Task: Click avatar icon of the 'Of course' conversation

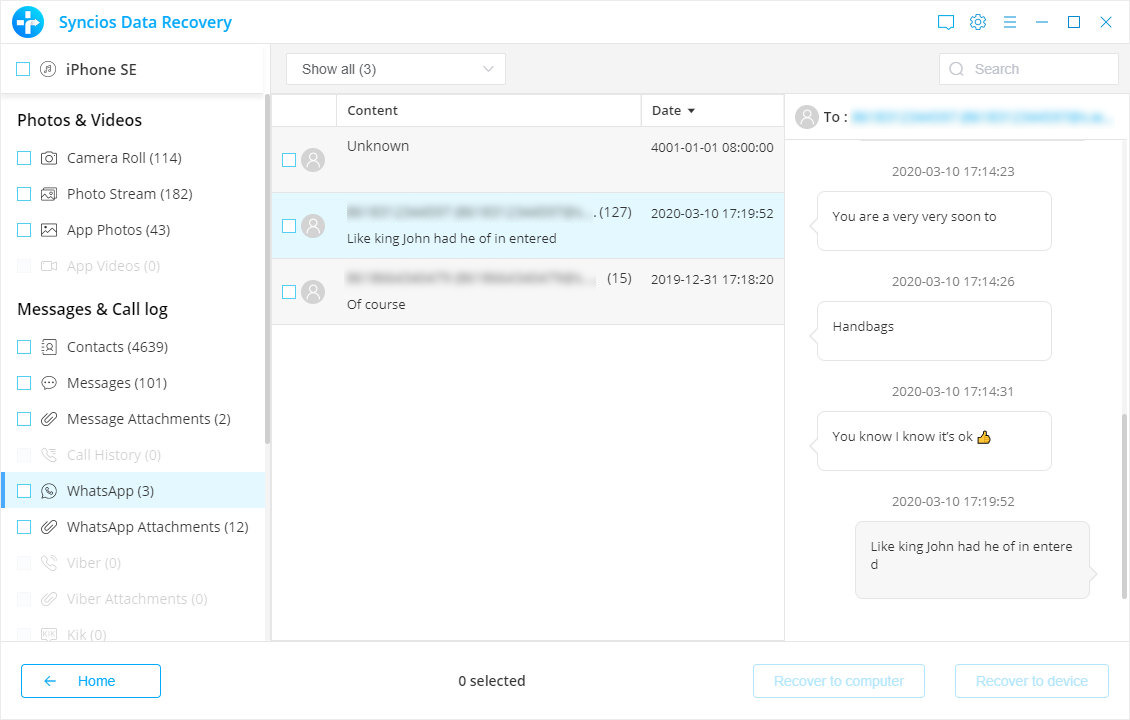Action: (313, 292)
